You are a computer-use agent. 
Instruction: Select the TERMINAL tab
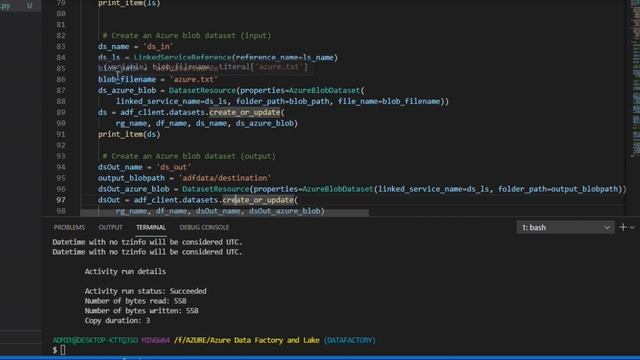151,227
